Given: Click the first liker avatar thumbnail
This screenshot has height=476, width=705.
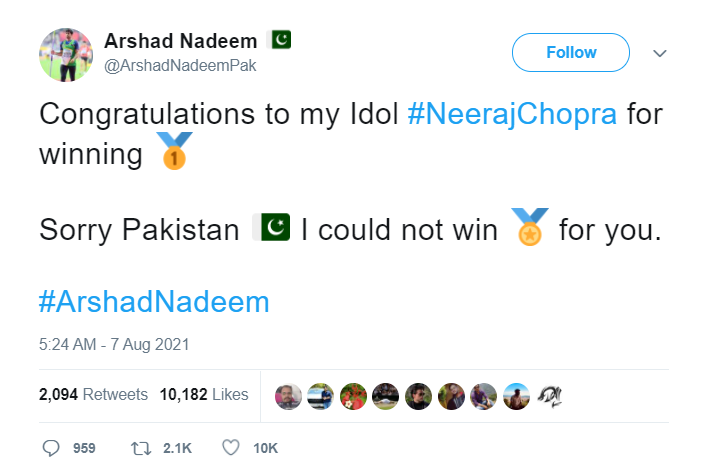Looking at the screenshot, I should tap(288, 396).
